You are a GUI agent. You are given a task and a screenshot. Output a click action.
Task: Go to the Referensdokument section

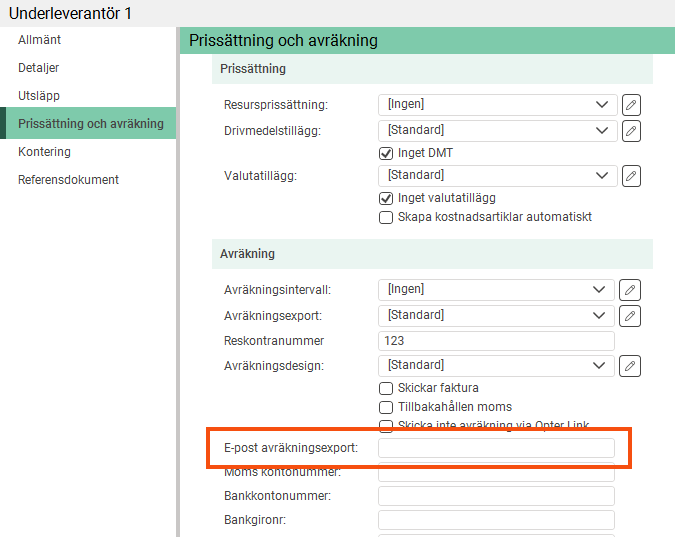point(68,180)
